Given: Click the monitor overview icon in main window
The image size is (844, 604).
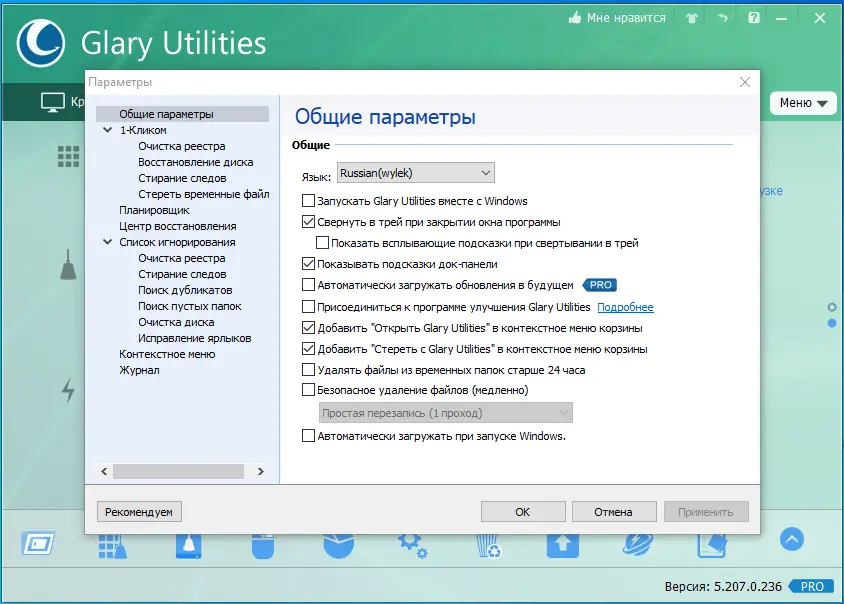Looking at the screenshot, I should 53,102.
